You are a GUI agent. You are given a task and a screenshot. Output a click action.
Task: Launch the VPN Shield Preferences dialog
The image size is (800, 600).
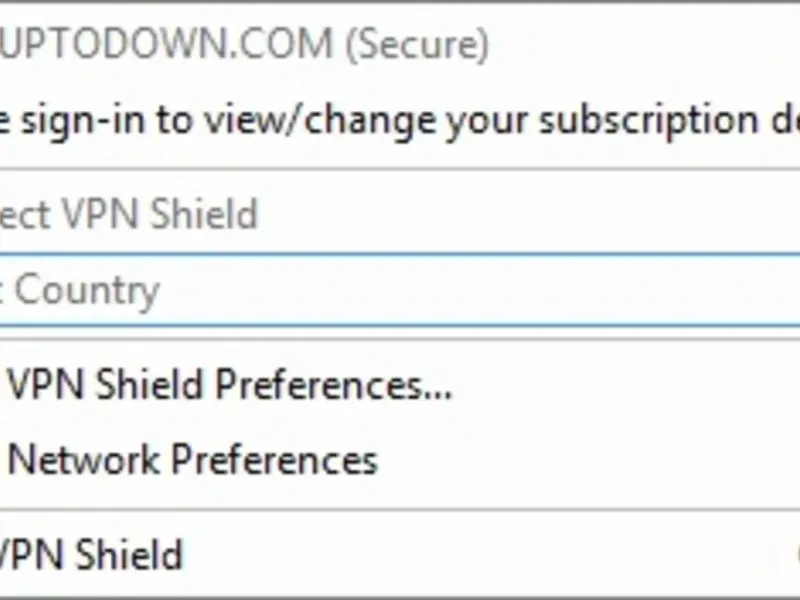click(230, 385)
